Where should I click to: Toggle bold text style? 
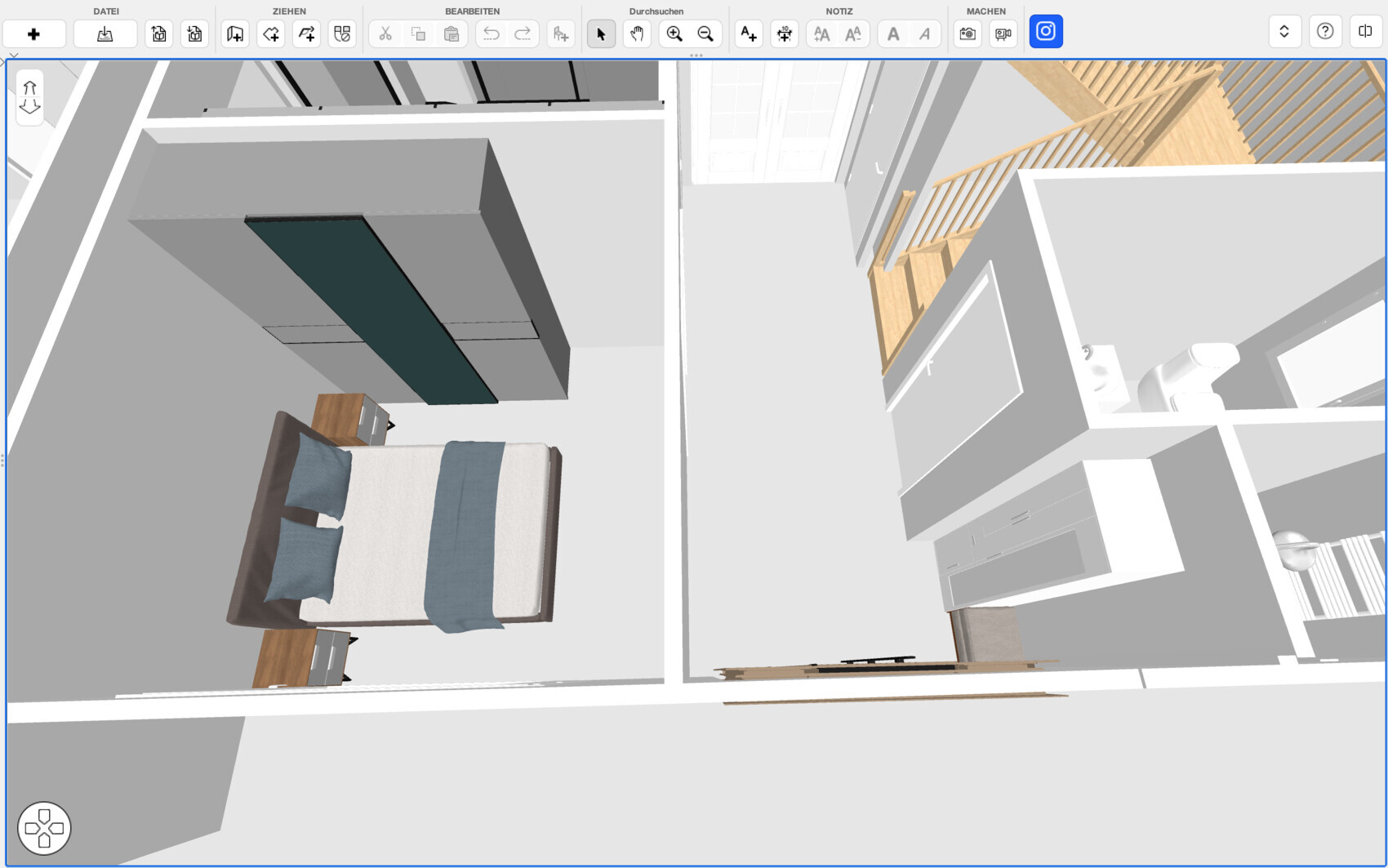tap(893, 34)
